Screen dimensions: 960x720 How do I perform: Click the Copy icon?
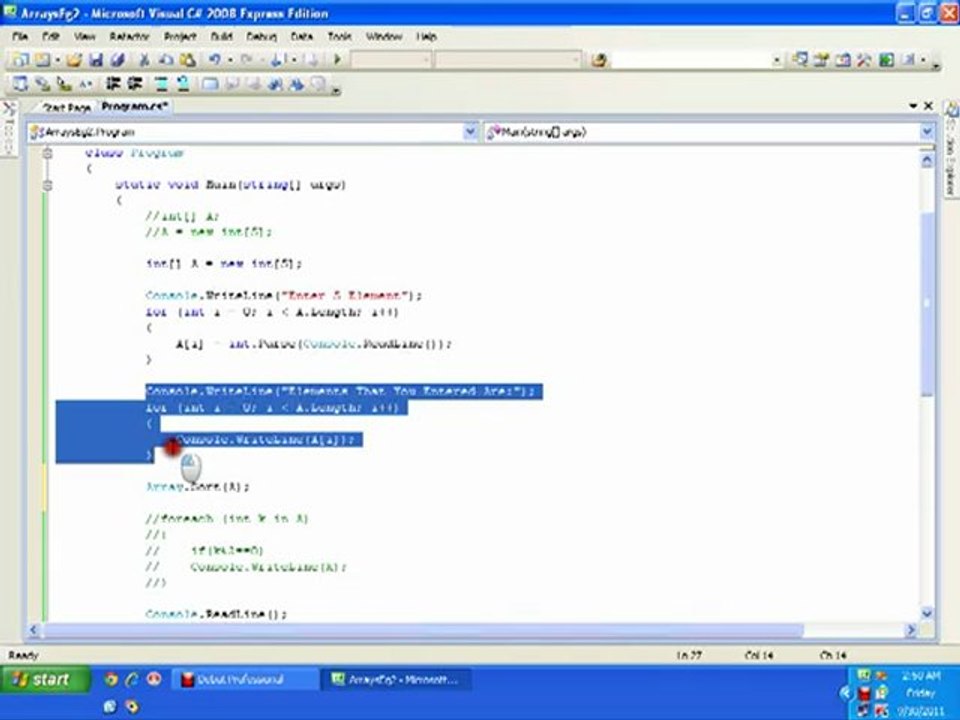[x=166, y=59]
